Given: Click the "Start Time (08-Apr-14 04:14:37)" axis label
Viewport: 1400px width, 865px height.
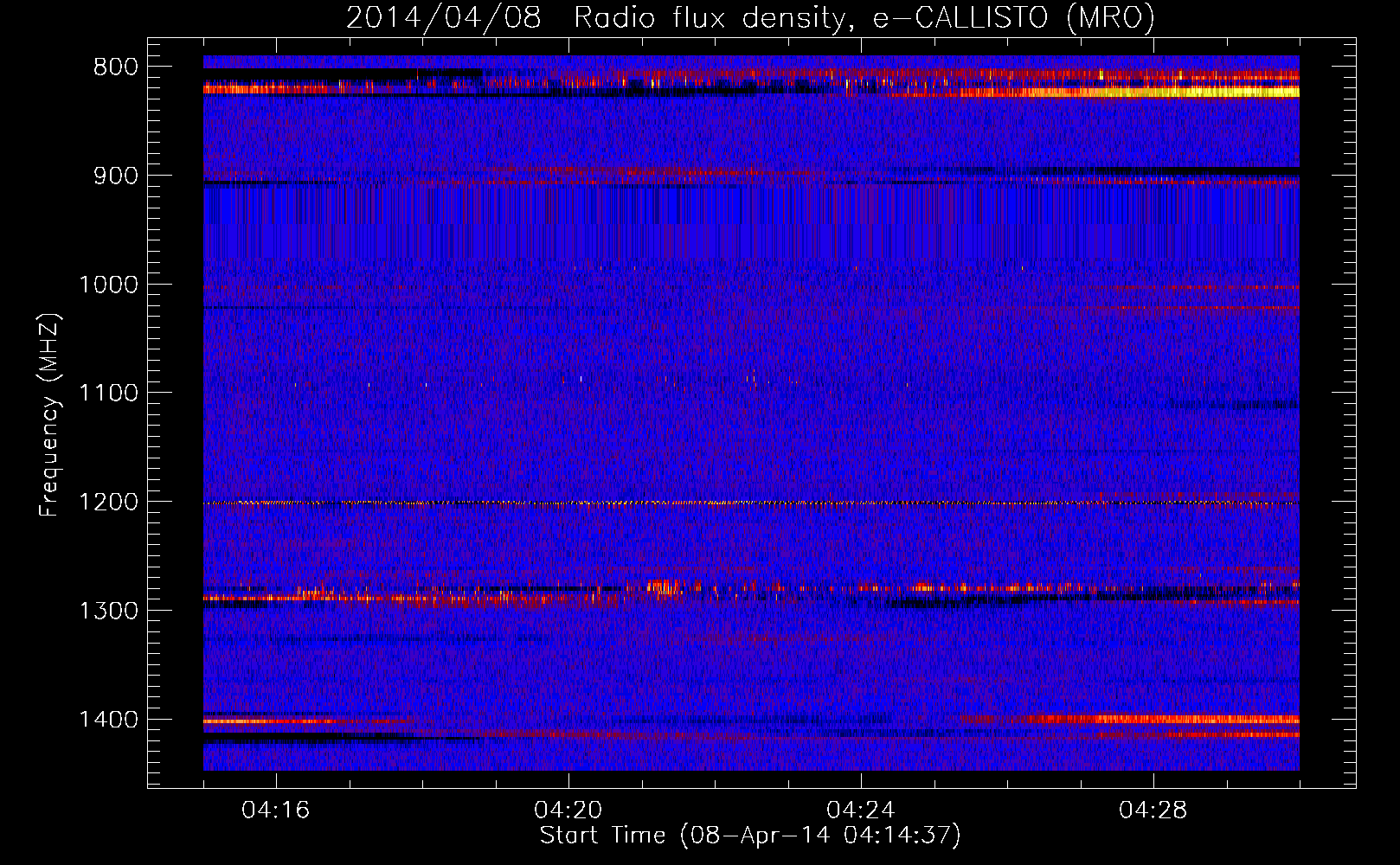Looking at the screenshot, I should 750,835.
